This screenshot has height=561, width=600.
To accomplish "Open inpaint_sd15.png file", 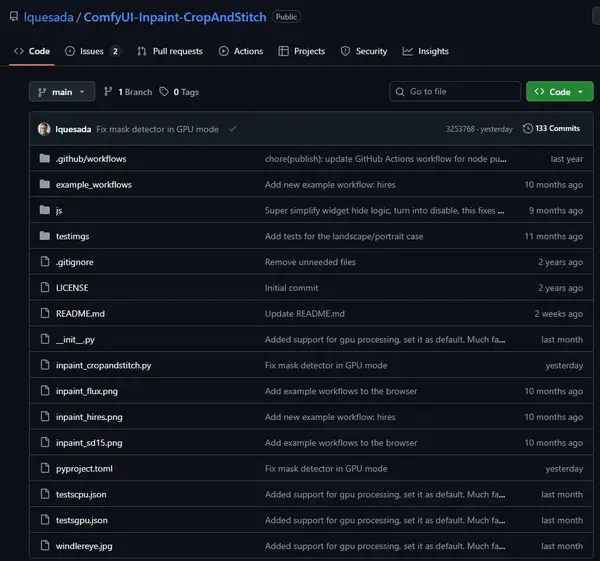I will click(x=89, y=443).
